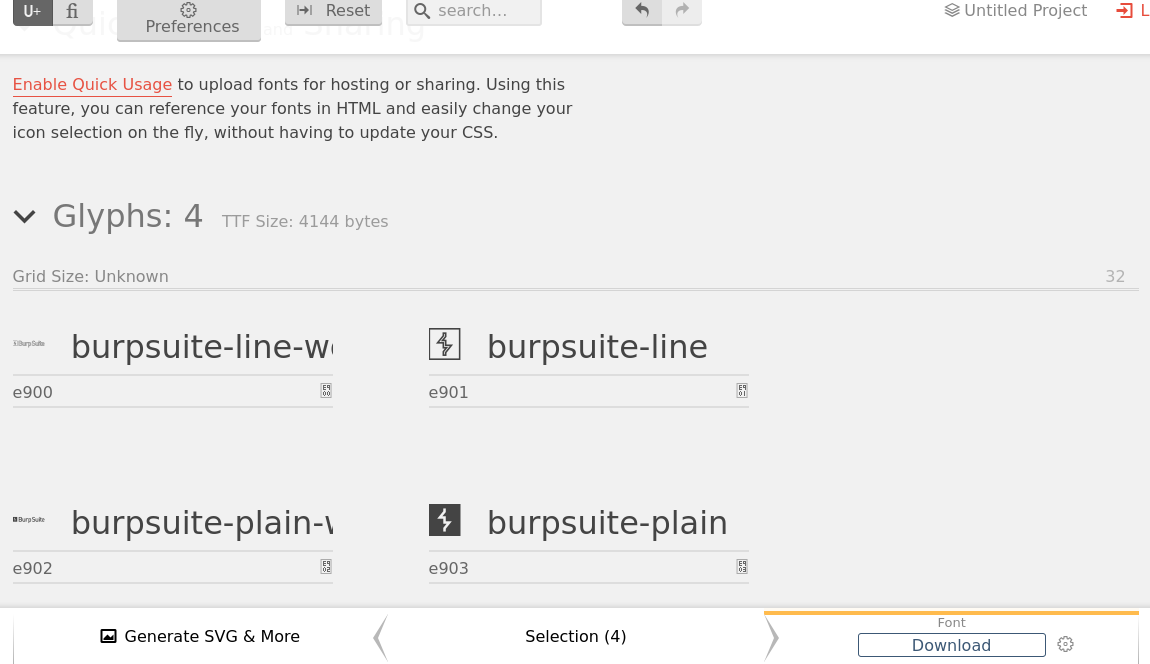Image resolution: width=1150 pixels, height=664 pixels.
Task: Open the Untitled Project menu
Action: coord(1016,10)
